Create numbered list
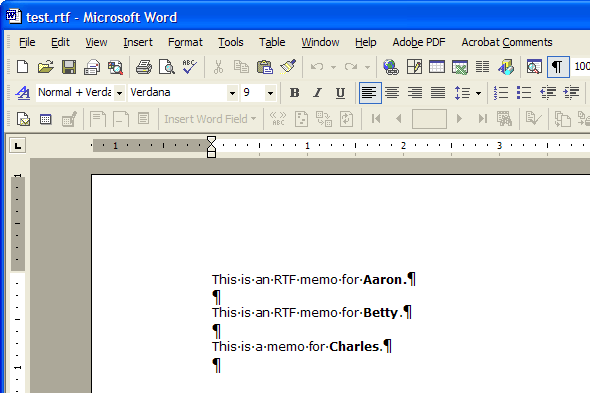This screenshot has width=590, height=393. 501,93
